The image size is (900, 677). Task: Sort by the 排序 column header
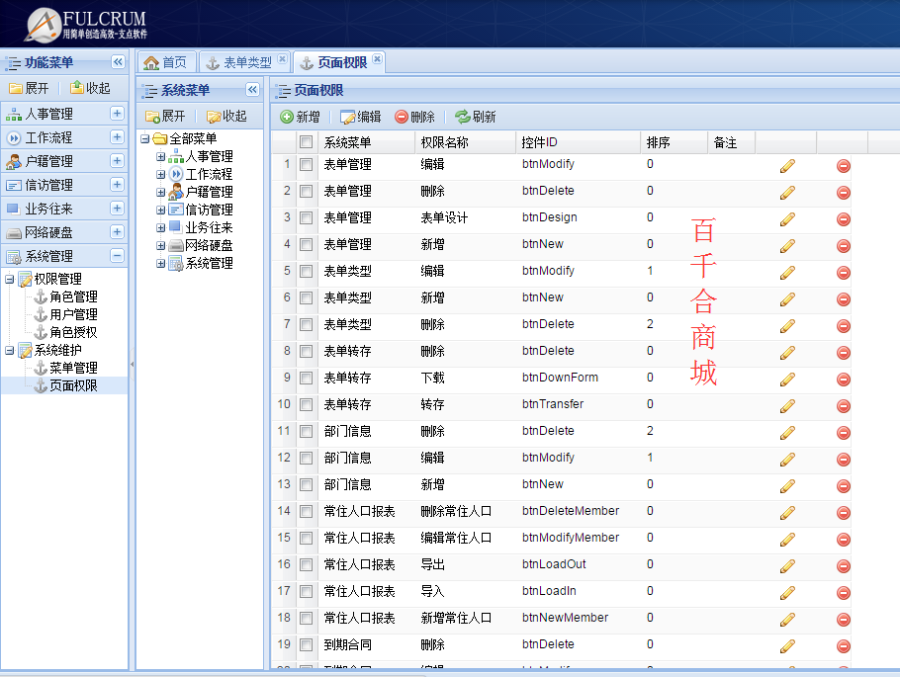pyautogui.click(x=673, y=142)
